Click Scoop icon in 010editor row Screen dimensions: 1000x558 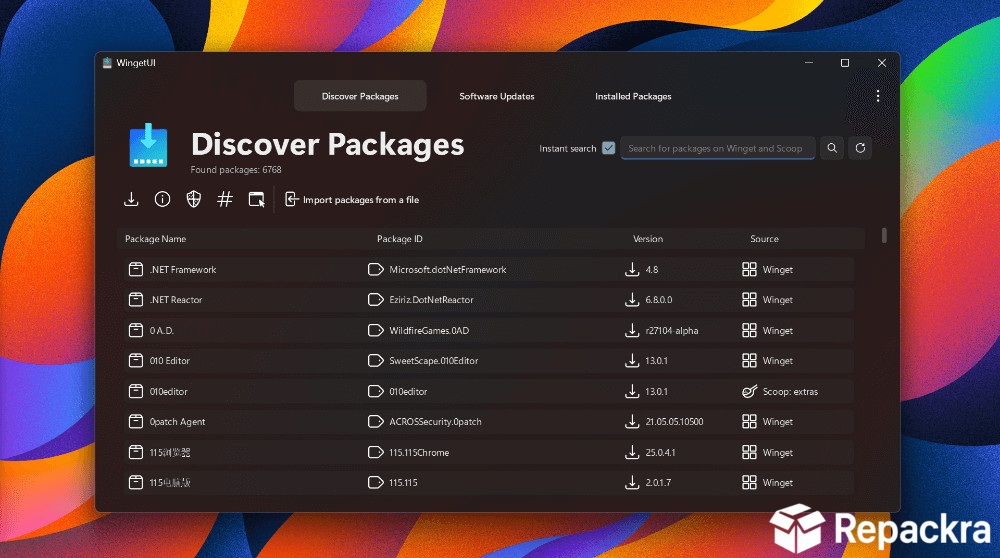click(x=749, y=391)
